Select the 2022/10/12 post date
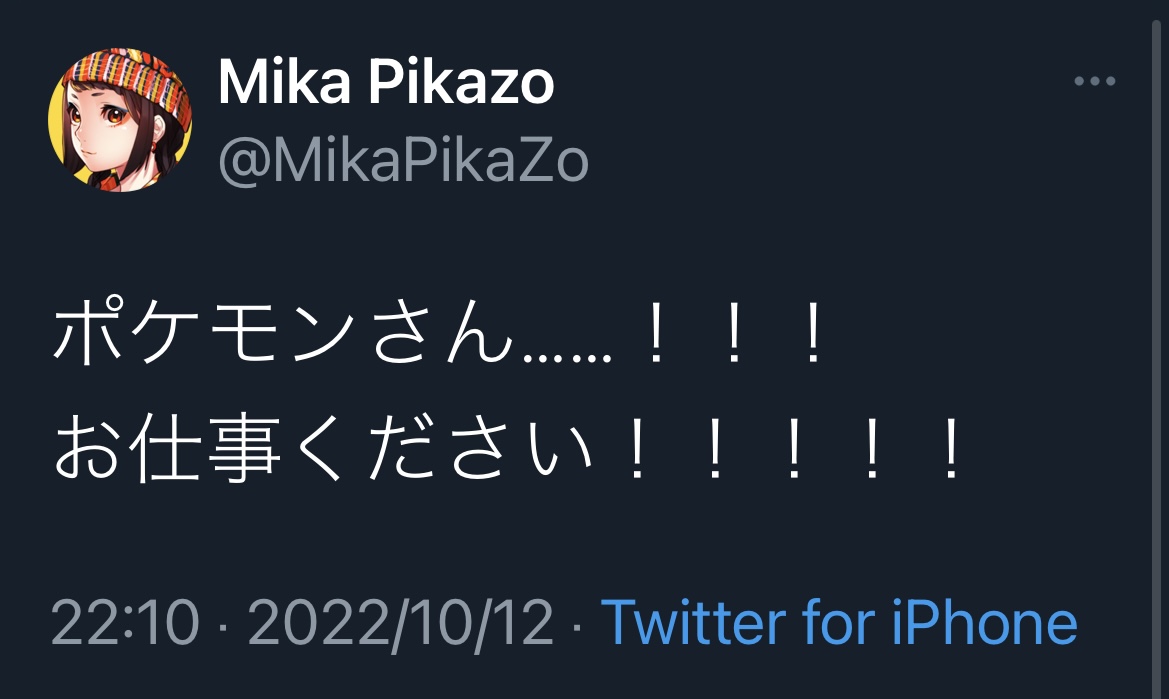This screenshot has height=699, width=1169. (x=400, y=623)
